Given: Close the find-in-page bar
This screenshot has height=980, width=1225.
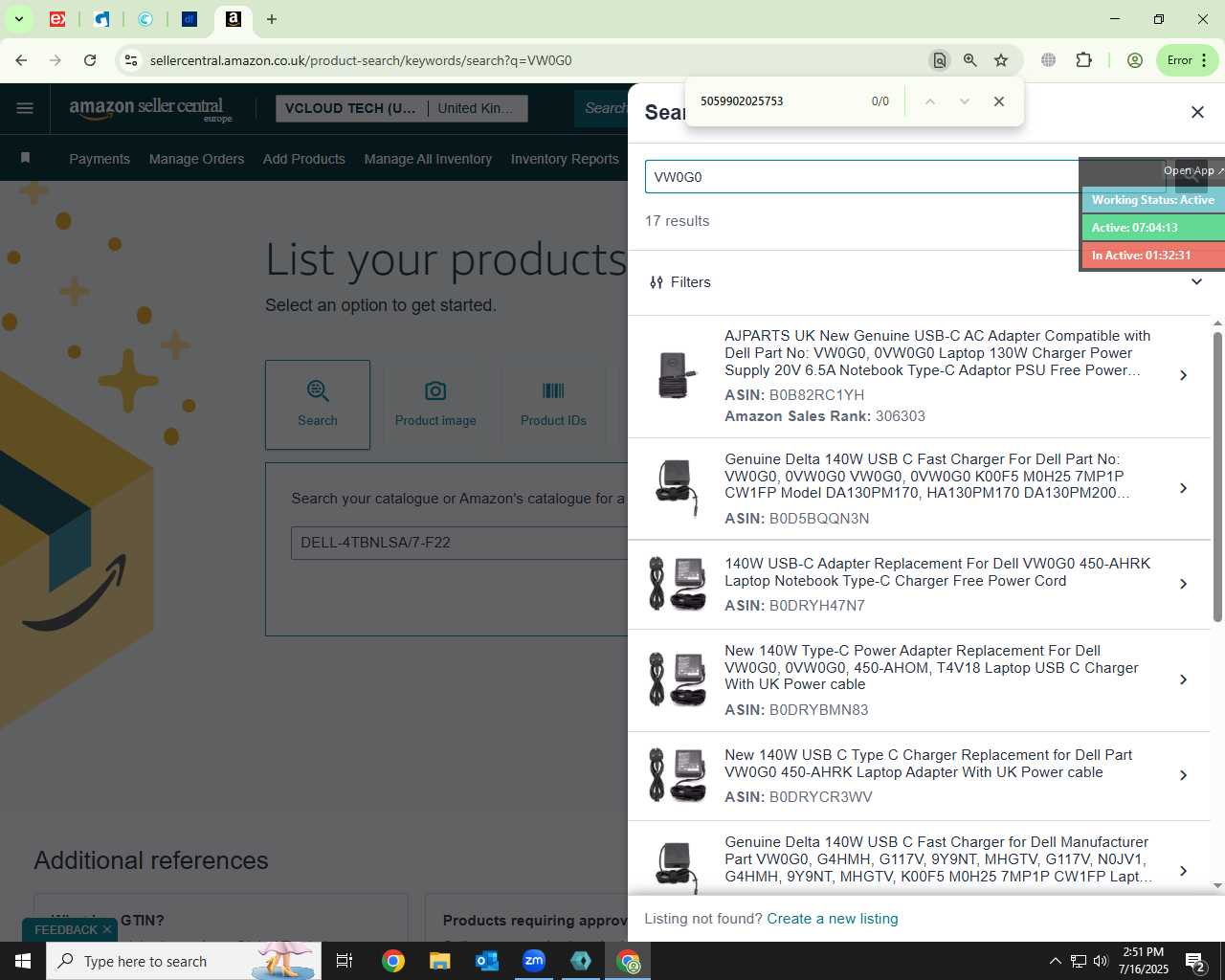Looking at the screenshot, I should (x=999, y=101).
